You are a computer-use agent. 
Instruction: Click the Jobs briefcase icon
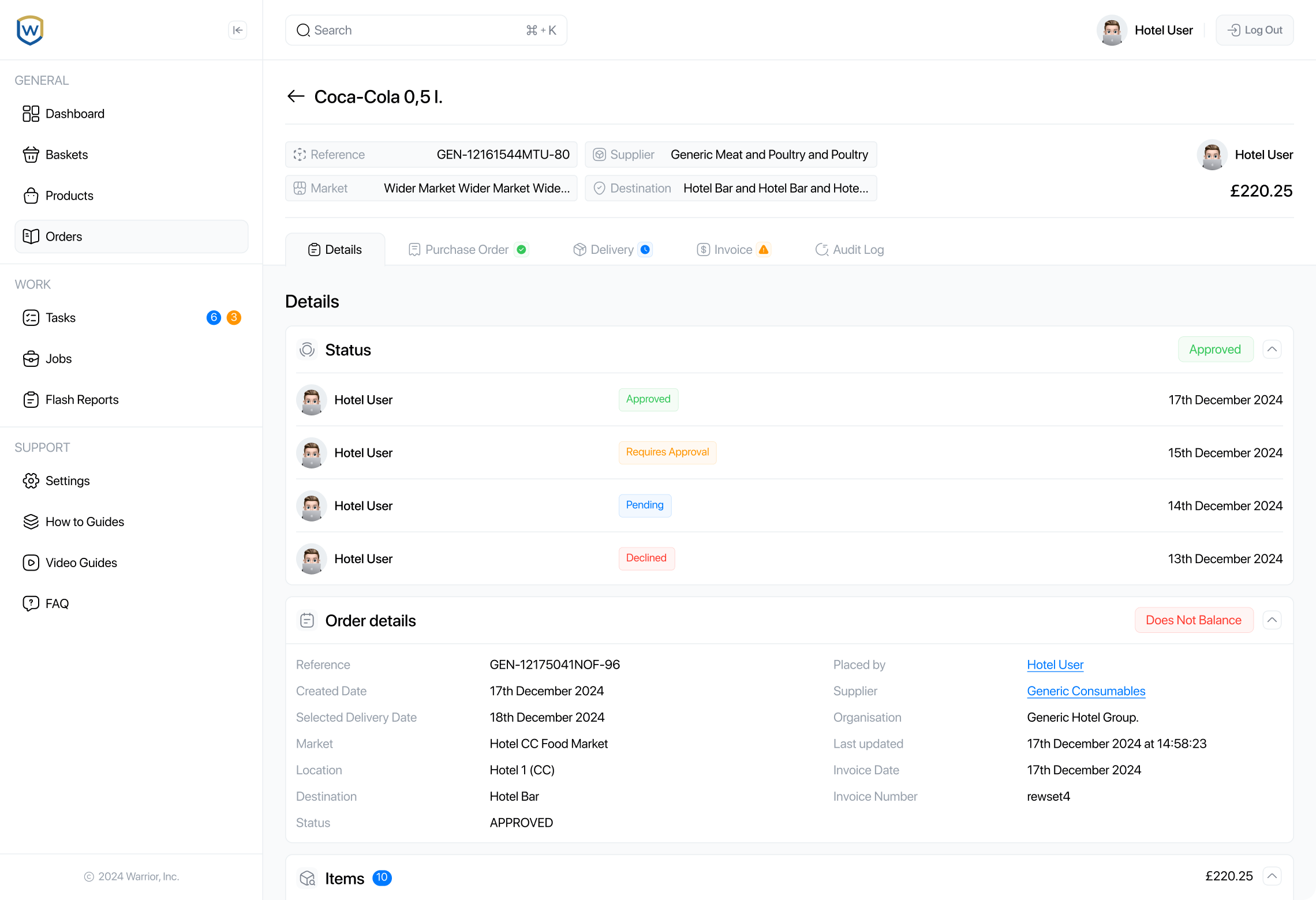pyautogui.click(x=31, y=359)
